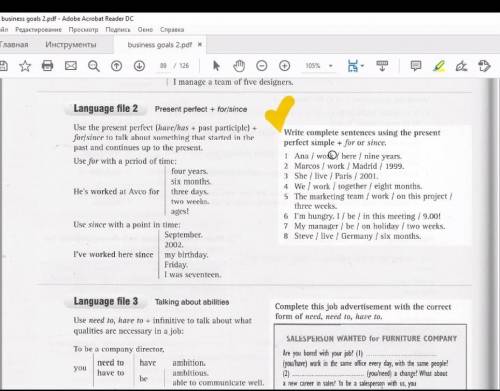Add bookmark with the star icon
Viewport: 500px width, 391px height.
click(x=25, y=66)
